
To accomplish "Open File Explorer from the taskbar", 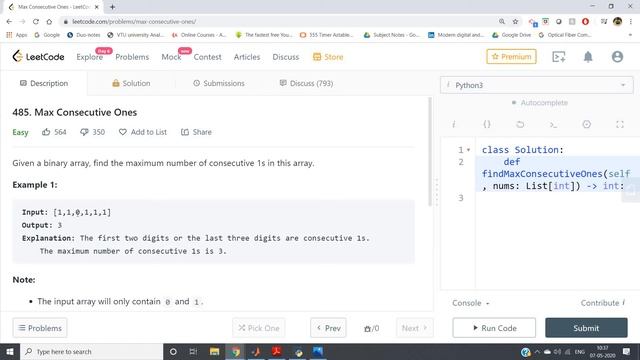I will (x=214, y=351).
